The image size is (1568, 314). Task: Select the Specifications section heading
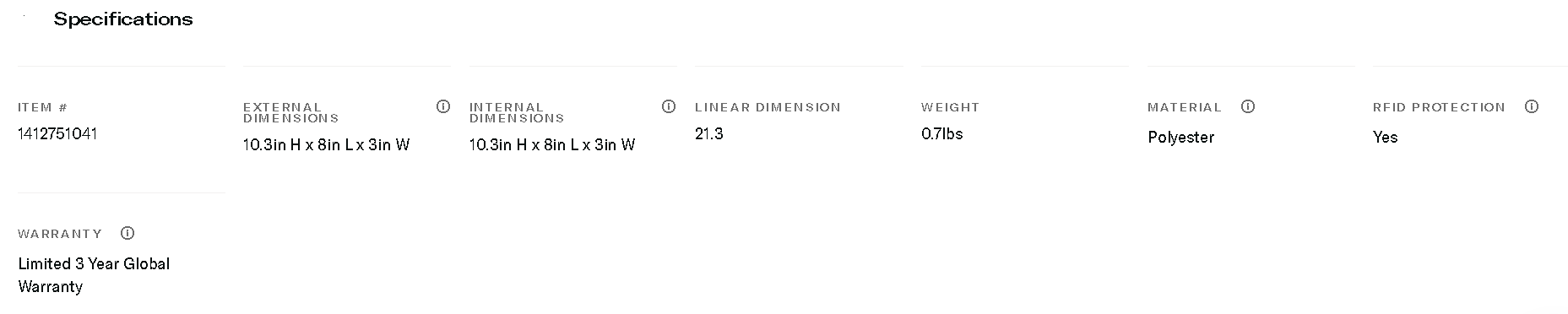click(x=123, y=19)
